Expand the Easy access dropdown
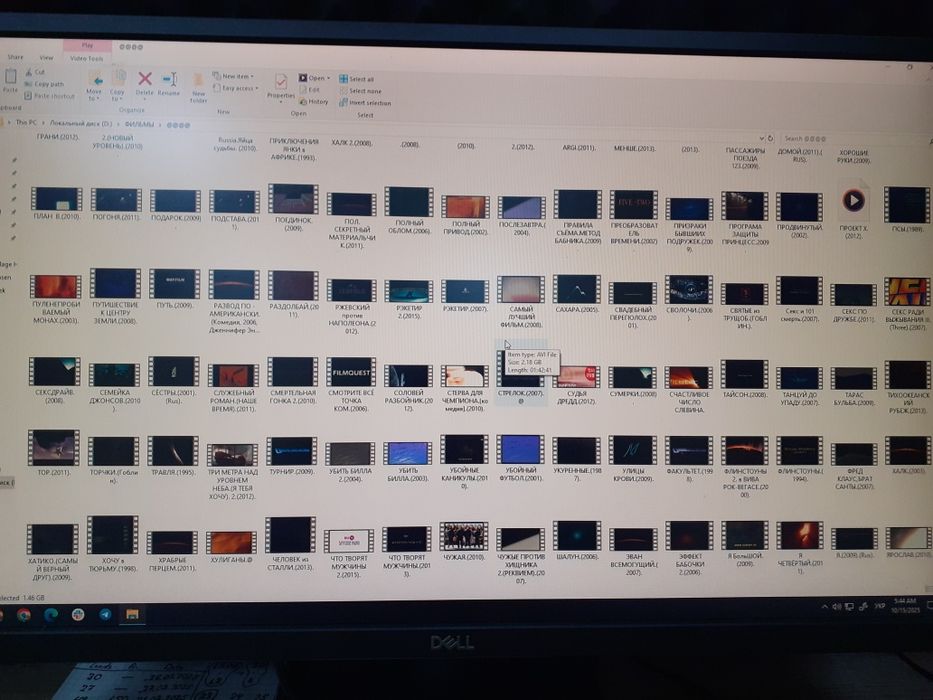This screenshot has width=933, height=700. point(236,88)
